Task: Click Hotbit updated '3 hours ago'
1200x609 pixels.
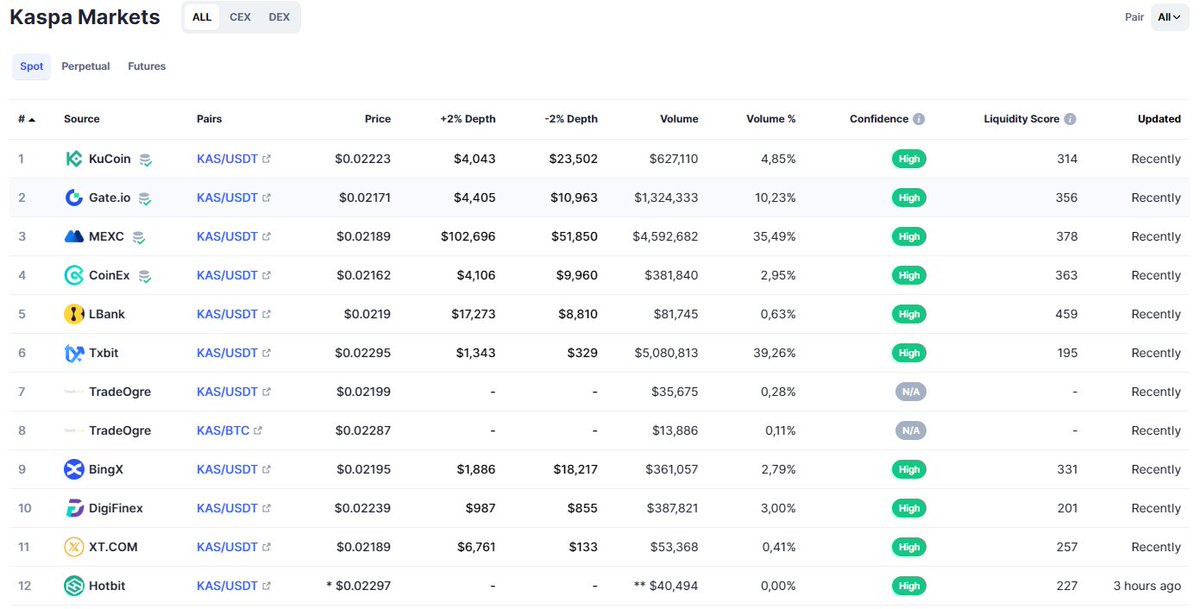Action: click(1147, 586)
